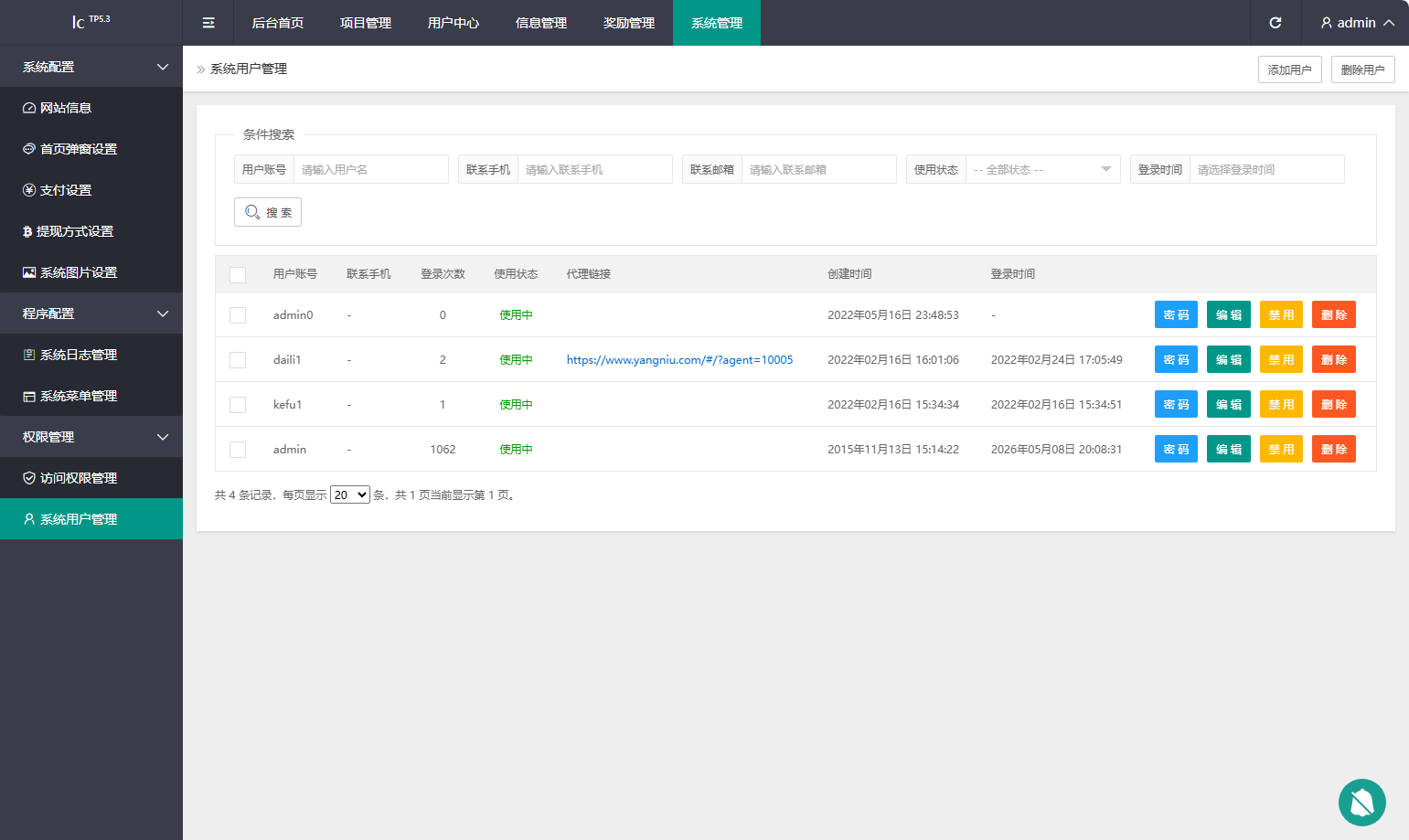Click 编辑 button for kefu1
The width and height of the screenshot is (1409, 840).
click(x=1229, y=404)
